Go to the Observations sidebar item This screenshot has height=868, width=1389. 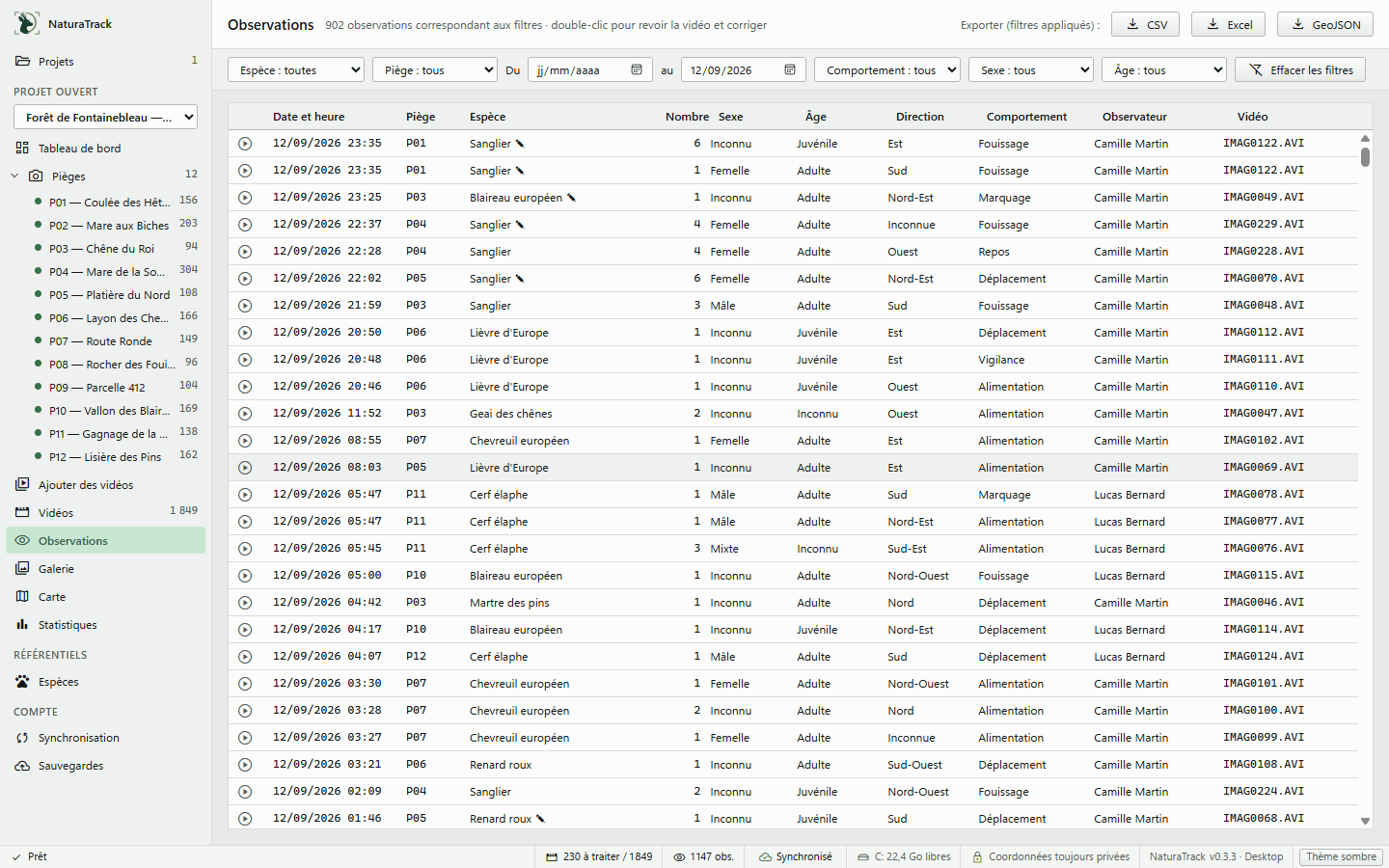tap(105, 540)
